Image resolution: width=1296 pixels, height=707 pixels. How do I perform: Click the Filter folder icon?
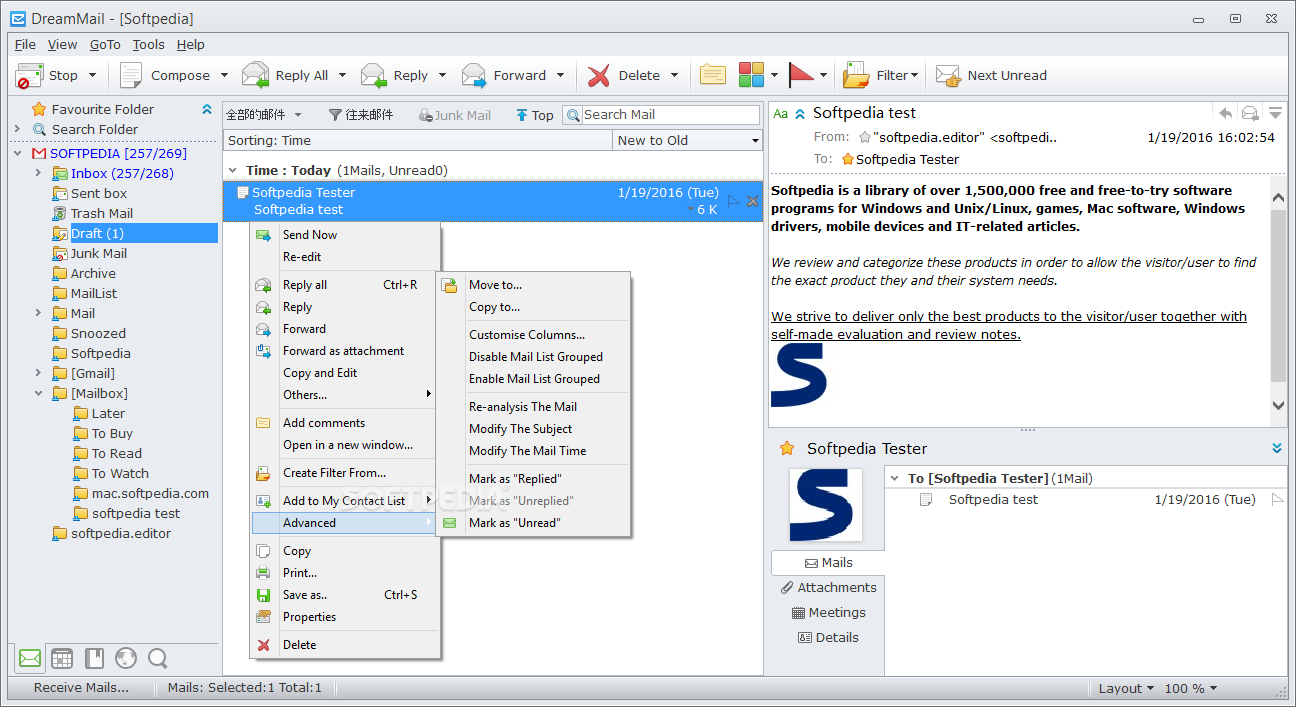[x=857, y=75]
